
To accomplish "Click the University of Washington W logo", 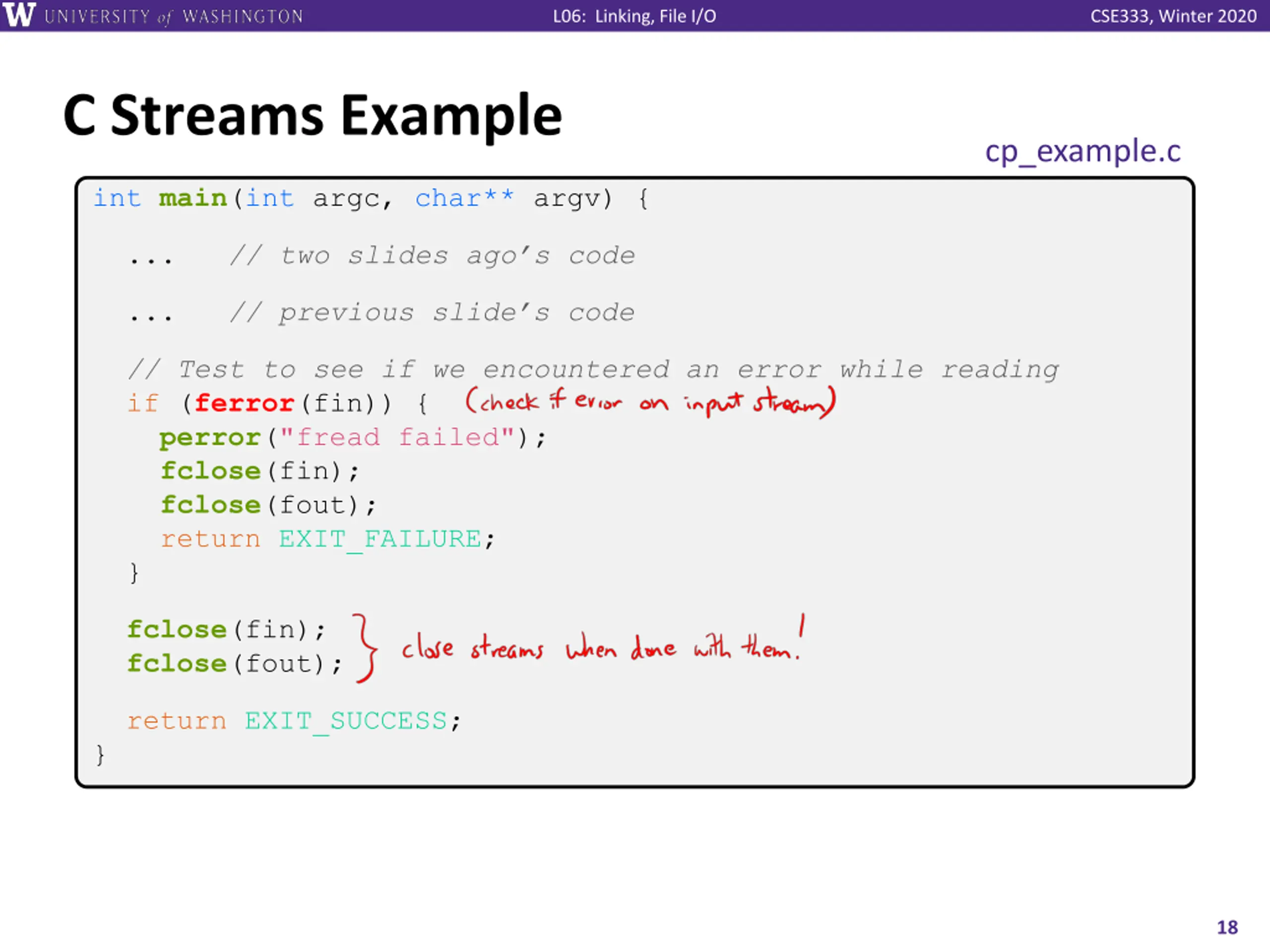I will [19, 14].
